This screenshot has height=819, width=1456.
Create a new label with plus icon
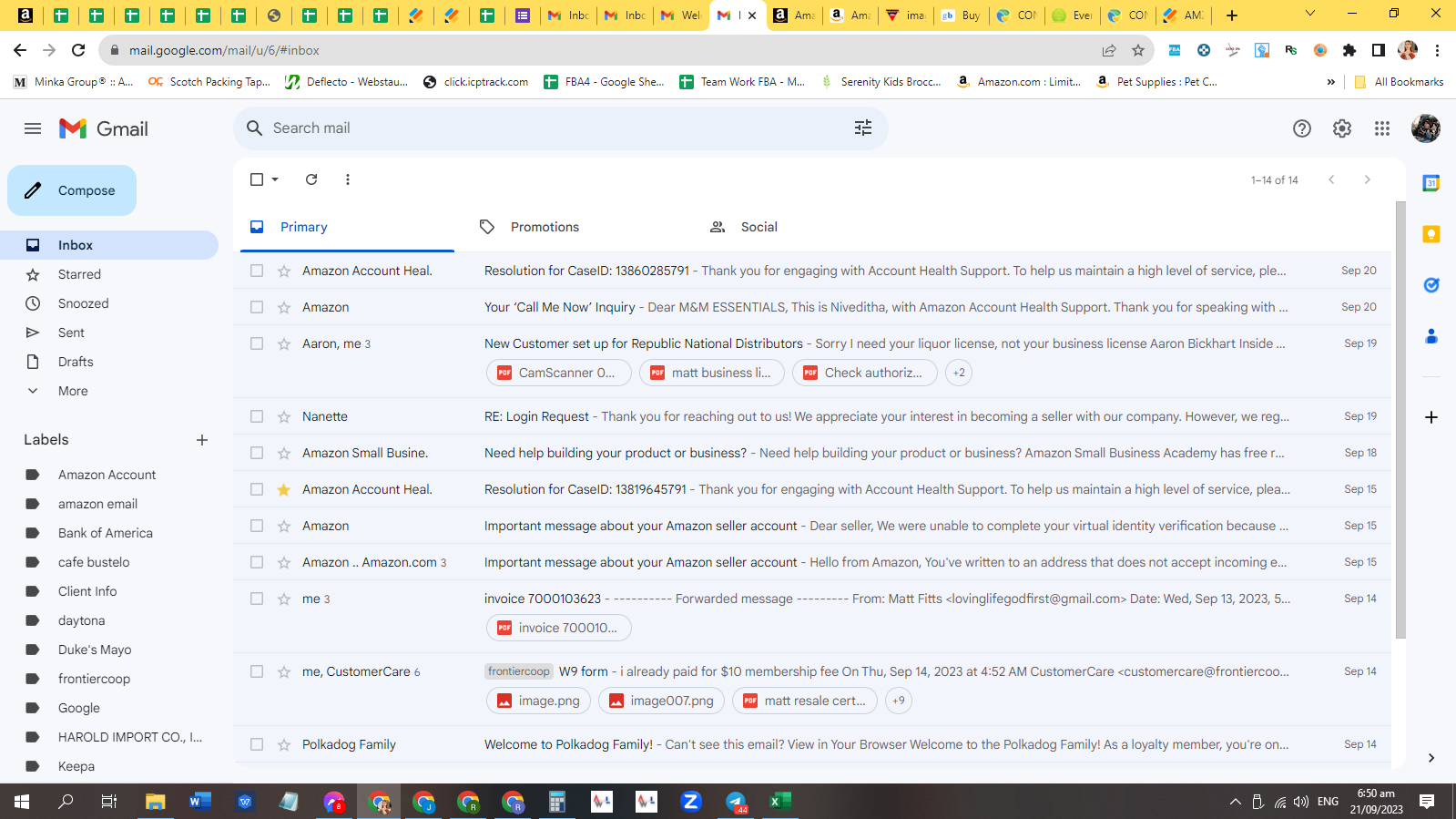pos(202,440)
